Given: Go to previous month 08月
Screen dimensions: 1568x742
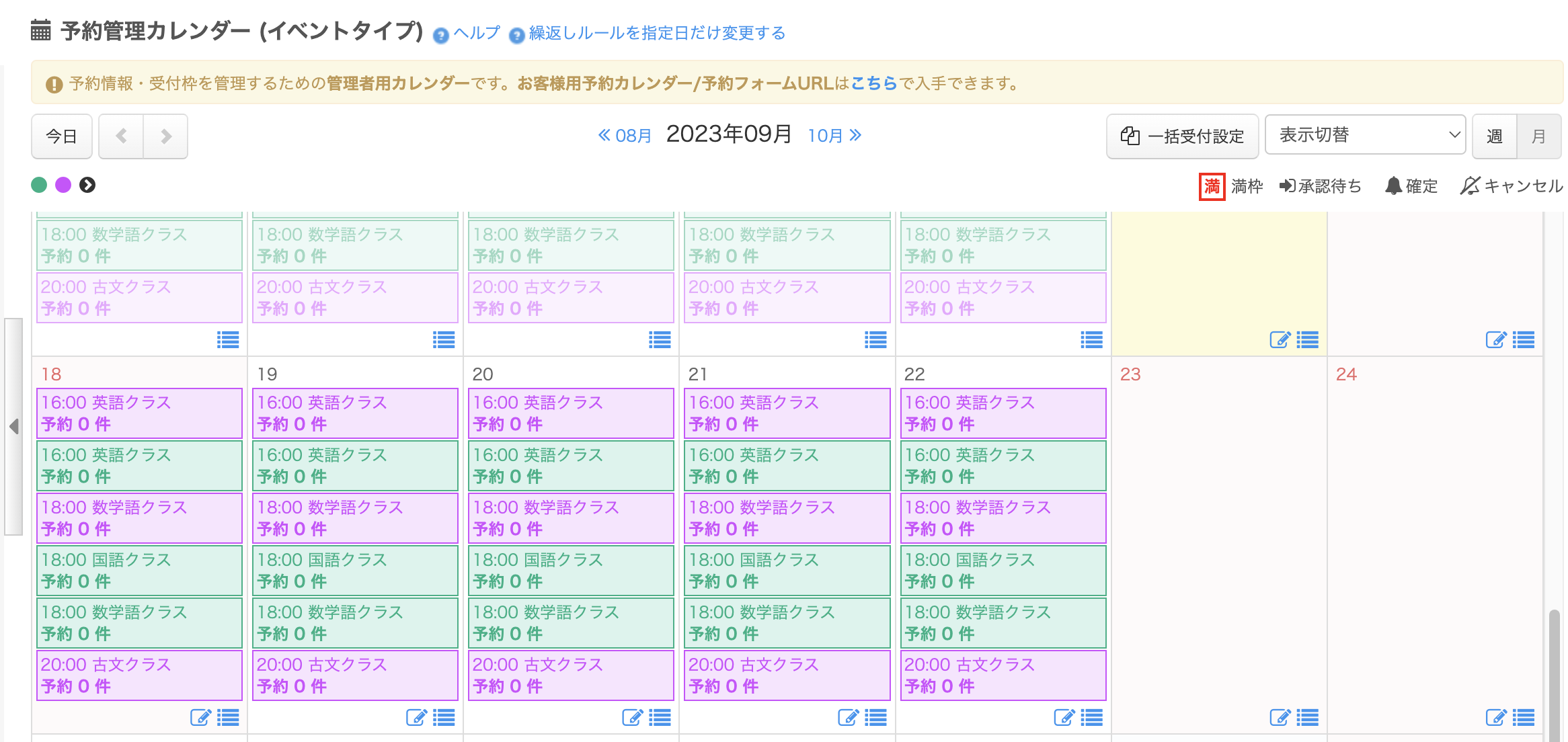Looking at the screenshot, I should point(625,136).
